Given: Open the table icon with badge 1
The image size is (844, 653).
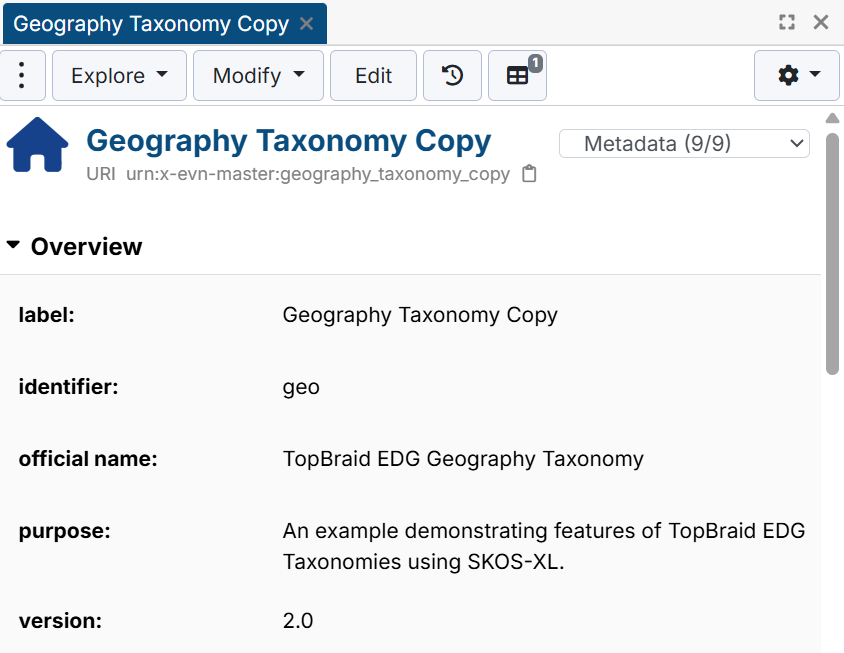Looking at the screenshot, I should click(517, 75).
